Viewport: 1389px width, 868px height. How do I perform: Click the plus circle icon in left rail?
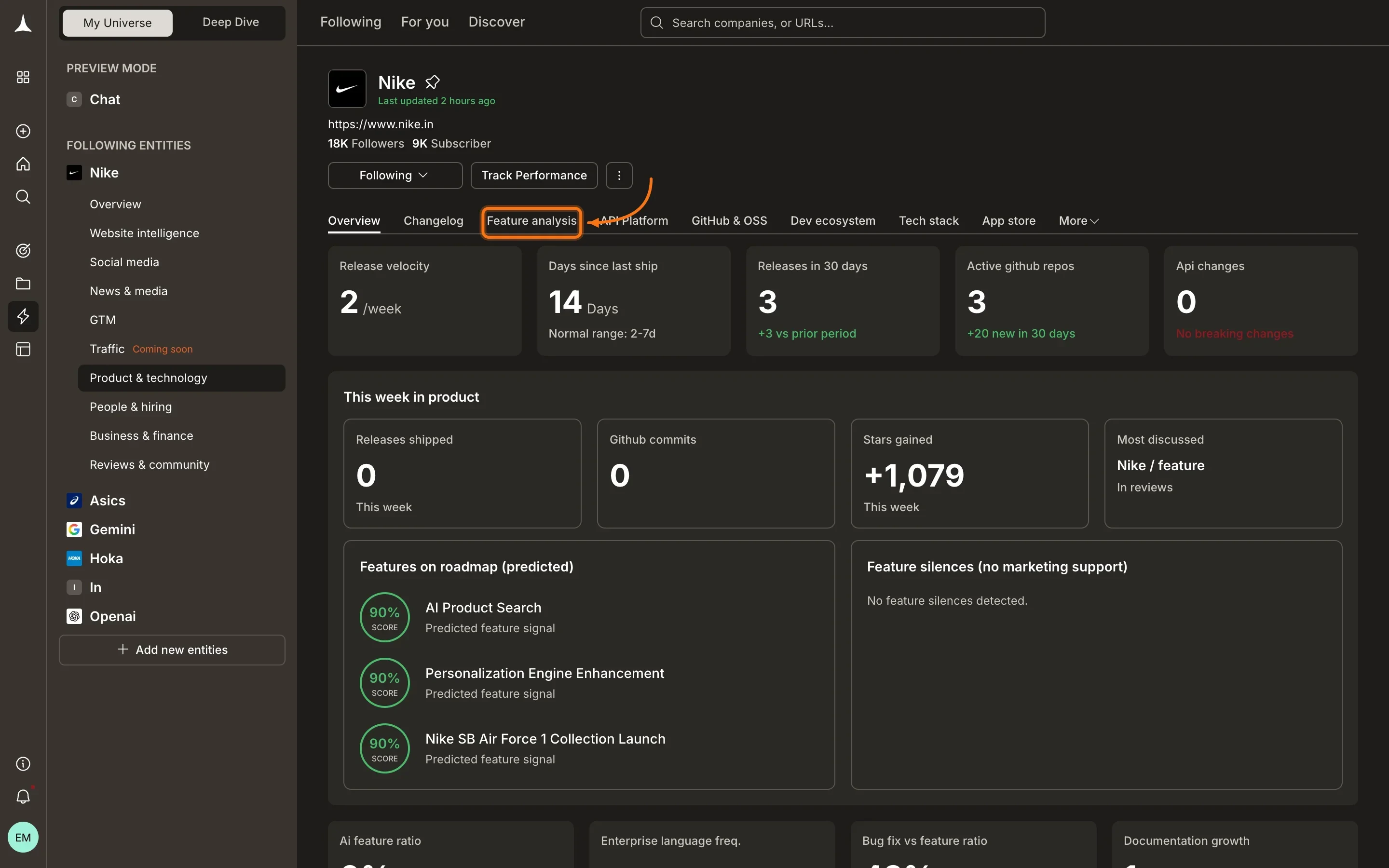(23, 132)
